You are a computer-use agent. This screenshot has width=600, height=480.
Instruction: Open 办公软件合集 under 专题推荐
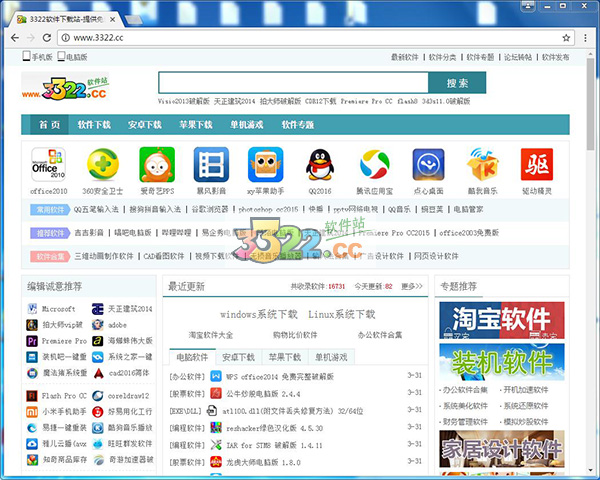click(465, 390)
